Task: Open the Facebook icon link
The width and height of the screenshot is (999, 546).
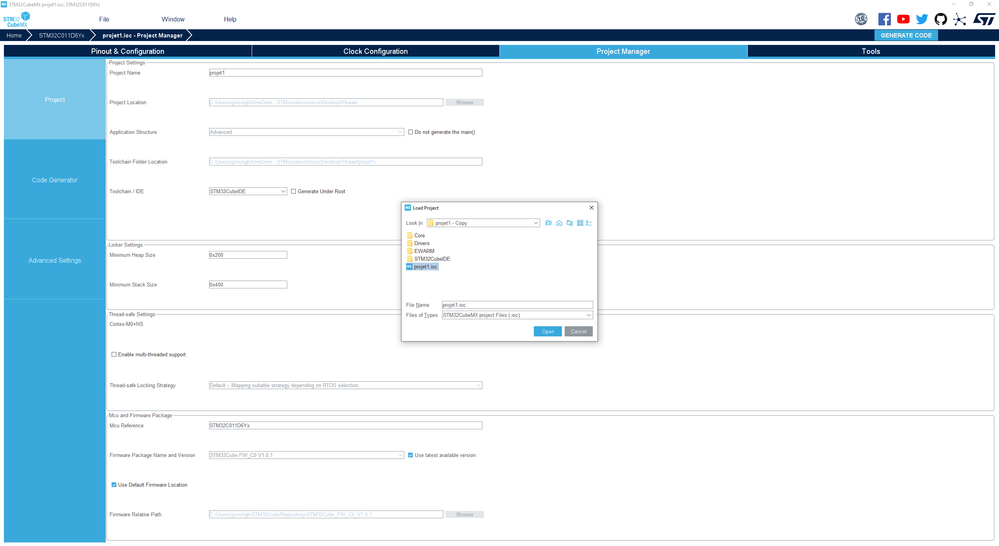Action: click(884, 19)
